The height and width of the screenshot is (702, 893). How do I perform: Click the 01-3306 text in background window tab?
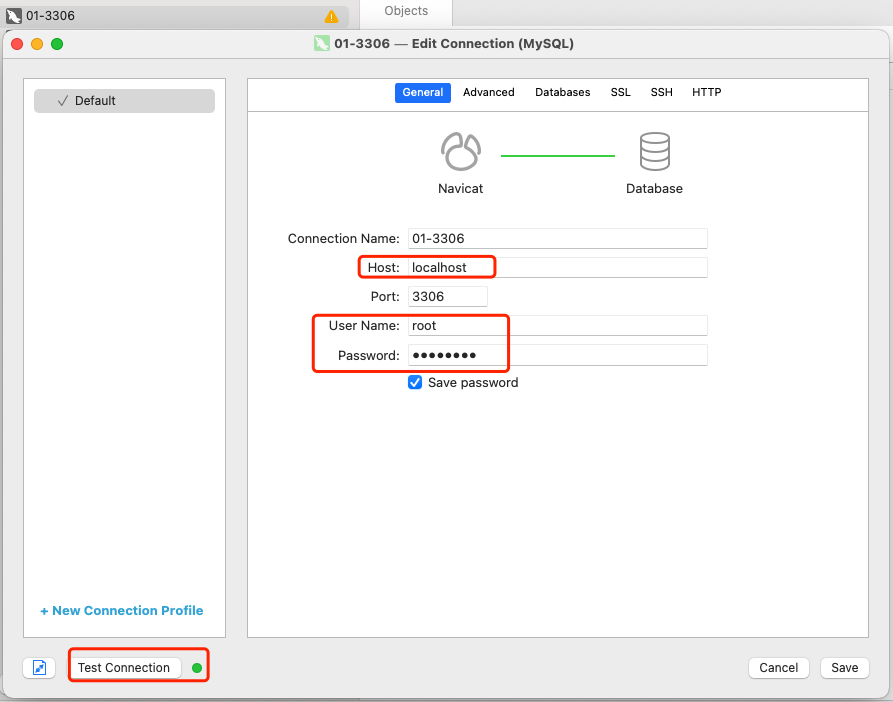(50, 16)
